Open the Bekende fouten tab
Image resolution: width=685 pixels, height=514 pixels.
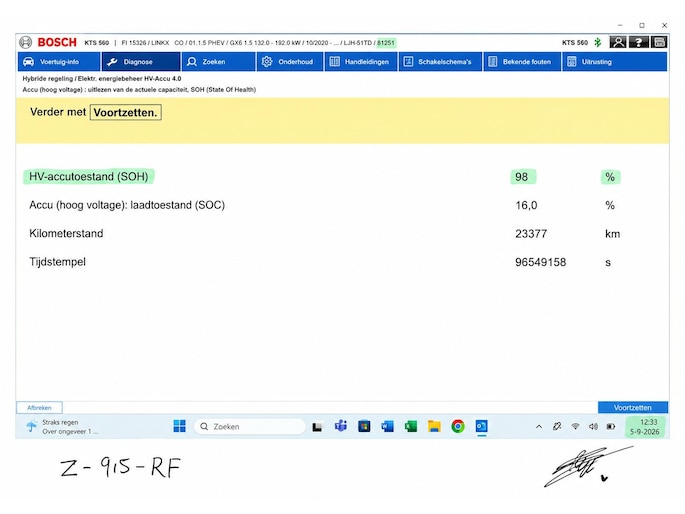click(x=522, y=62)
